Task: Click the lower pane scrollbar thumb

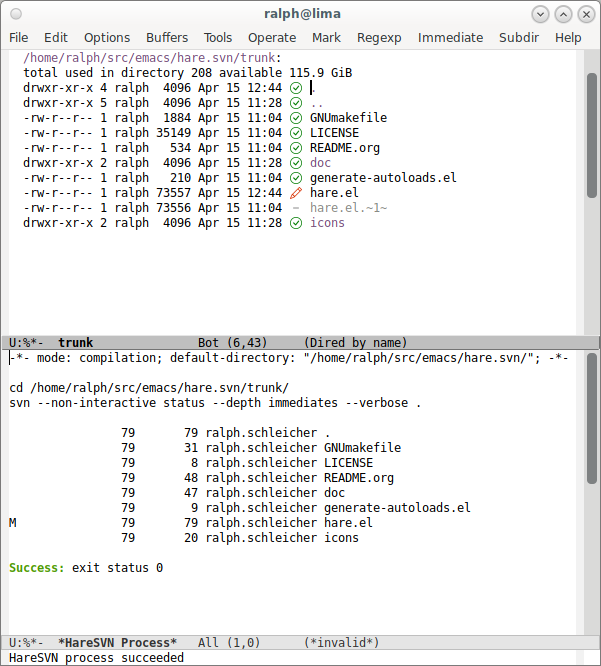Action: click(592, 418)
